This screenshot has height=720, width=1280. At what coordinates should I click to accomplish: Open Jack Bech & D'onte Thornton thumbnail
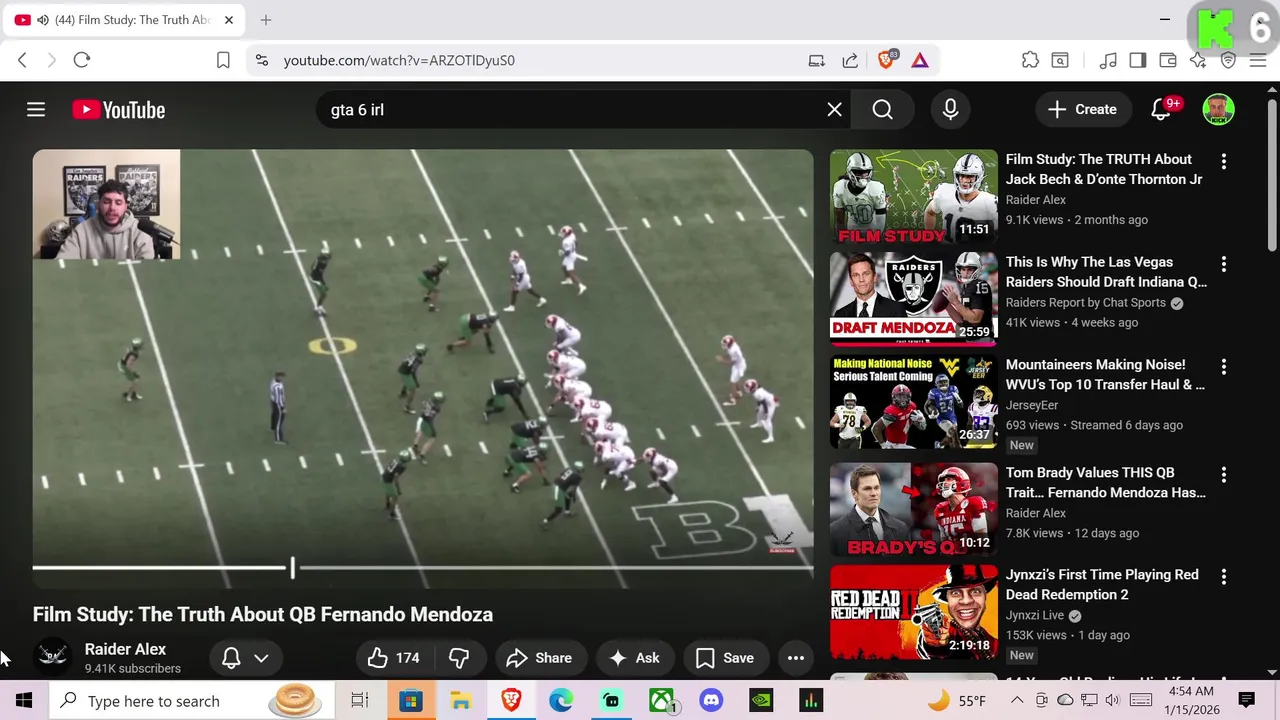click(x=914, y=197)
